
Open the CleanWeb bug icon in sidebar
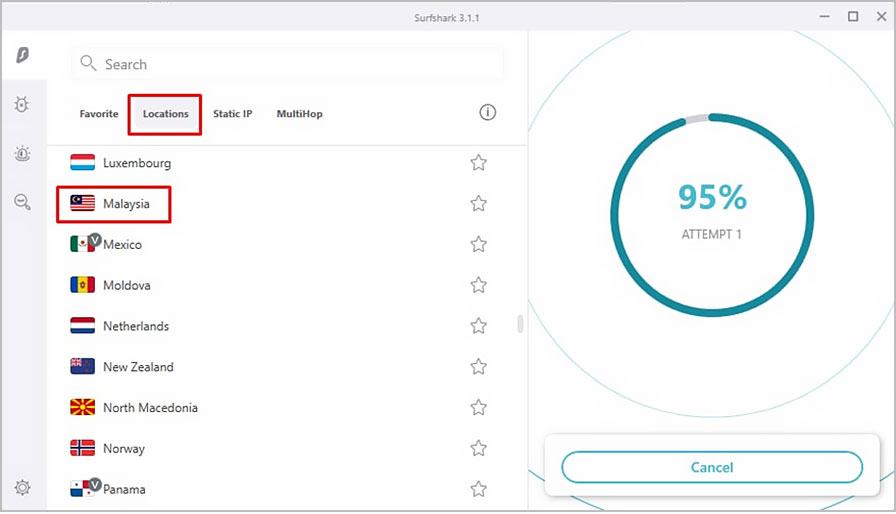tap(22, 104)
